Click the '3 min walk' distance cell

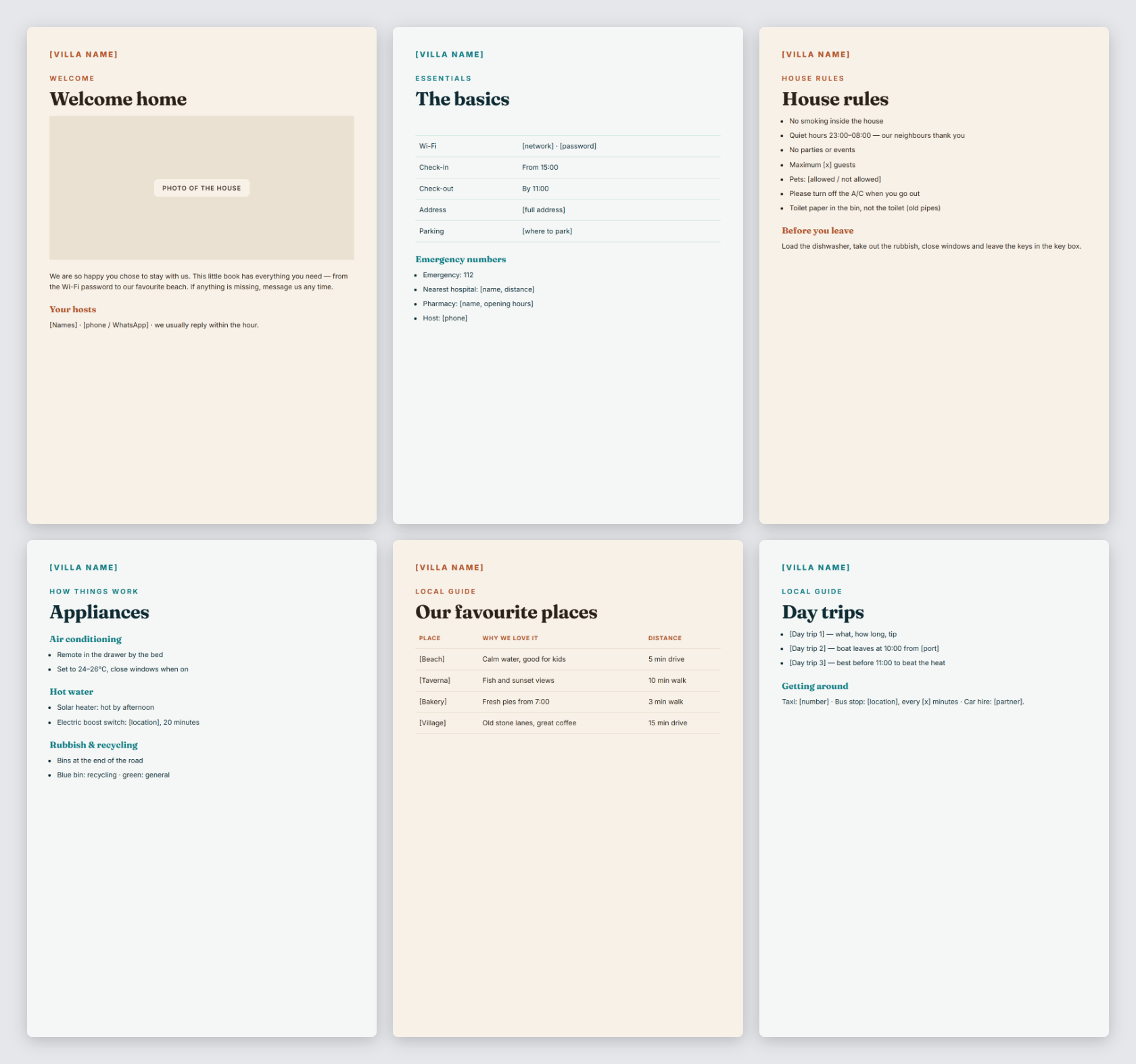666,702
